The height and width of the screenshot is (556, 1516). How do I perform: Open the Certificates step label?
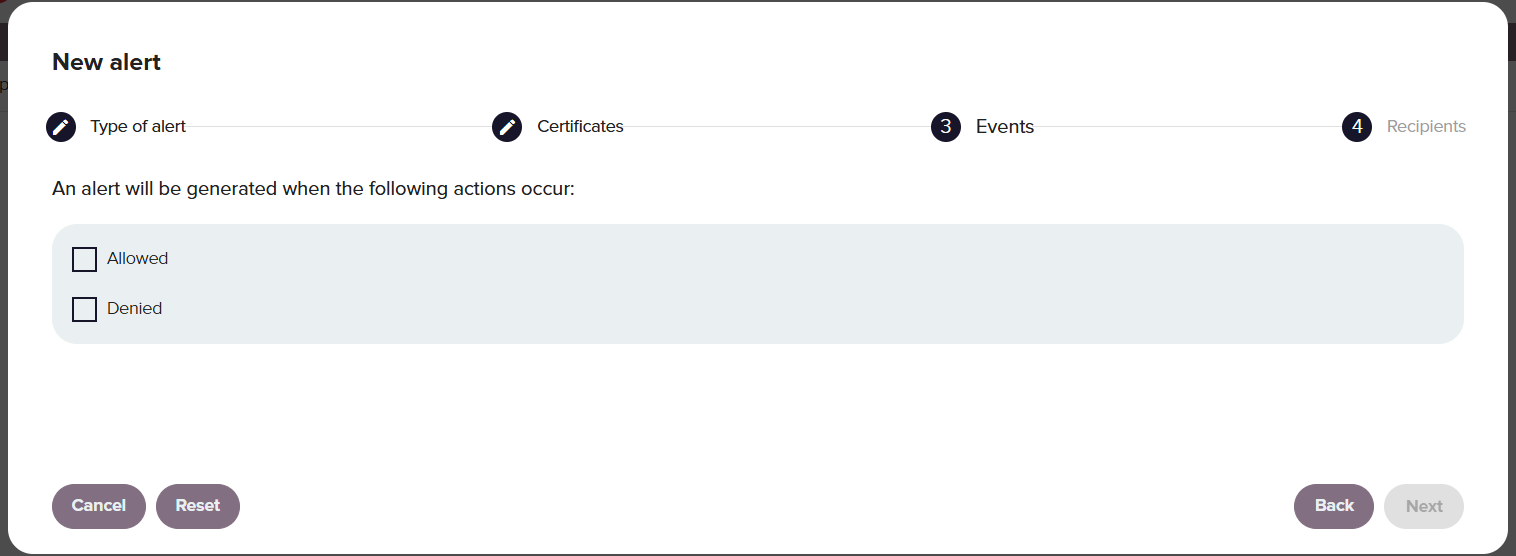(x=580, y=127)
